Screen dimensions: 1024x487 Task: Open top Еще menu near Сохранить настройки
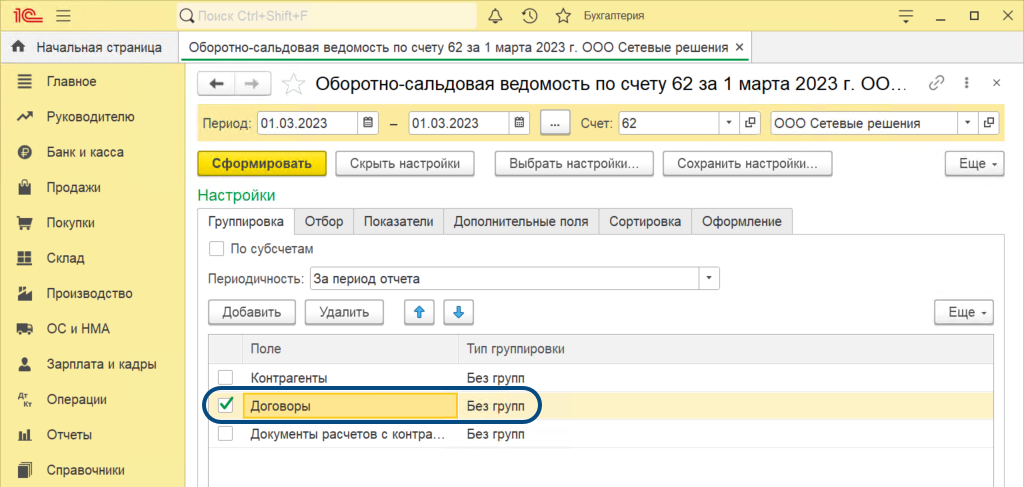click(x=974, y=164)
